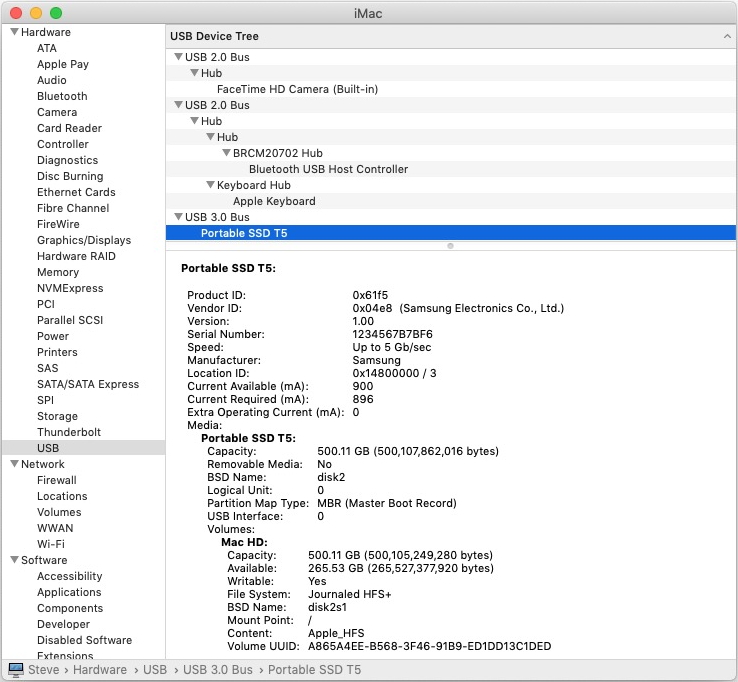Select FaceTime HD Camera (Built-in) device
The height and width of the screenshot is (682, 738).
click(x=297, y=89)
